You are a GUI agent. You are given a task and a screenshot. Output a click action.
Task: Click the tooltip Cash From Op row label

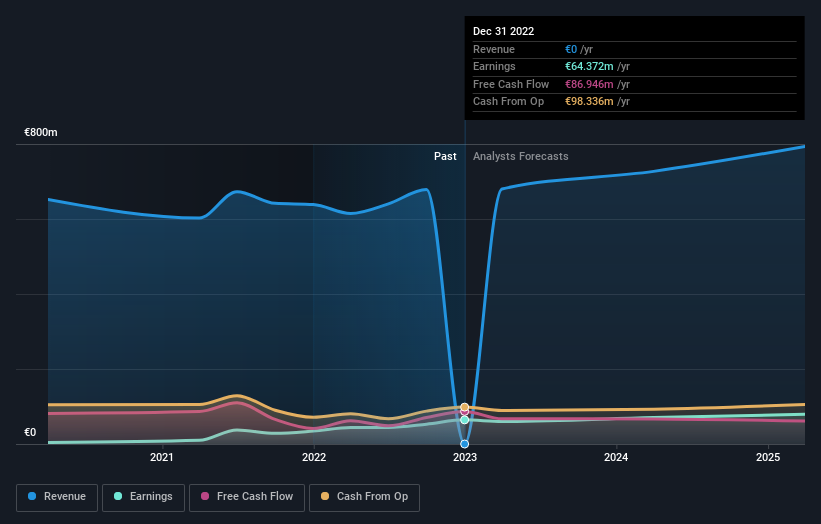(508, 102)
